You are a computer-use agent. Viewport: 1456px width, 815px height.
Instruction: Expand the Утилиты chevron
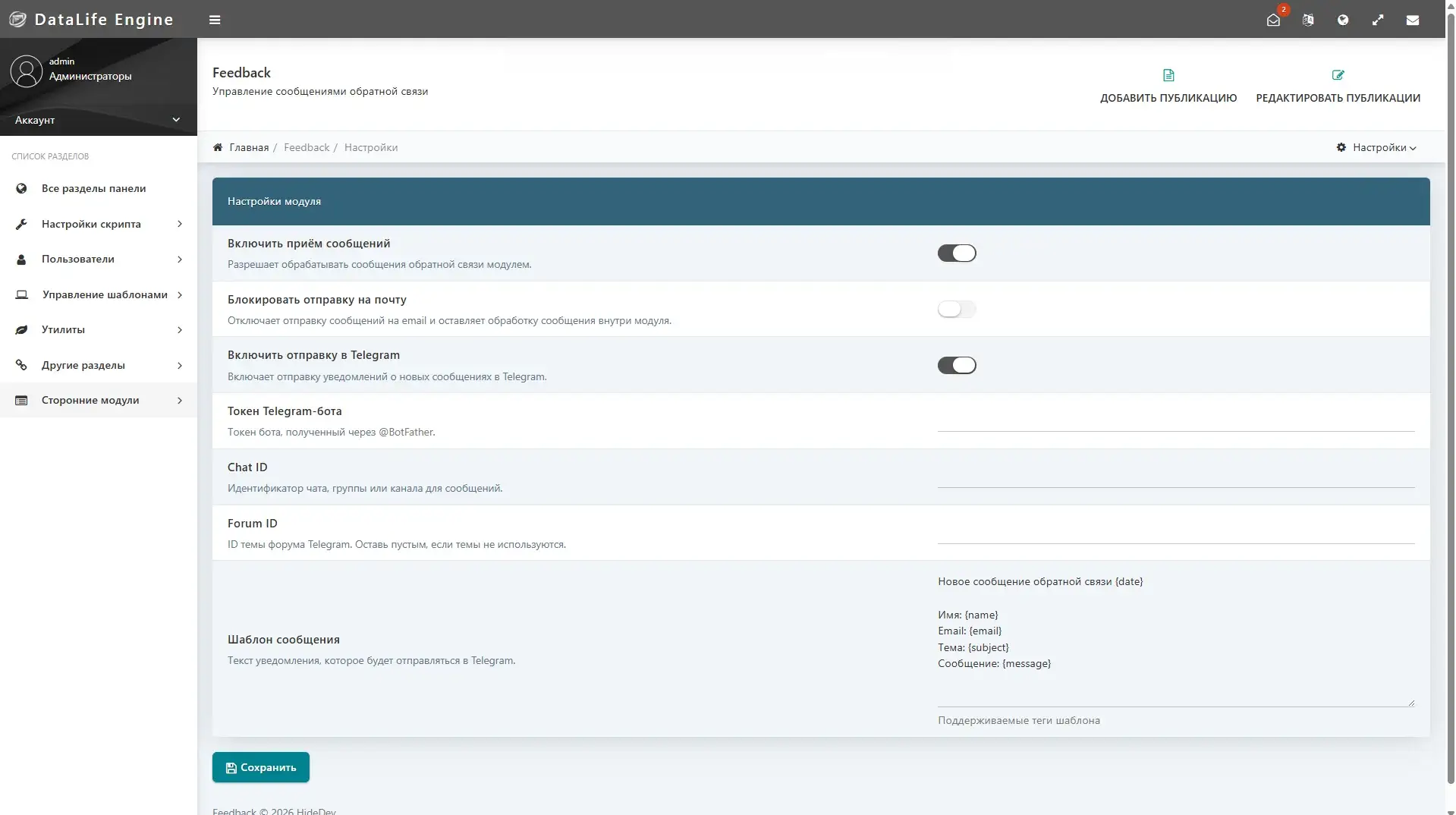tap(180, 330)
